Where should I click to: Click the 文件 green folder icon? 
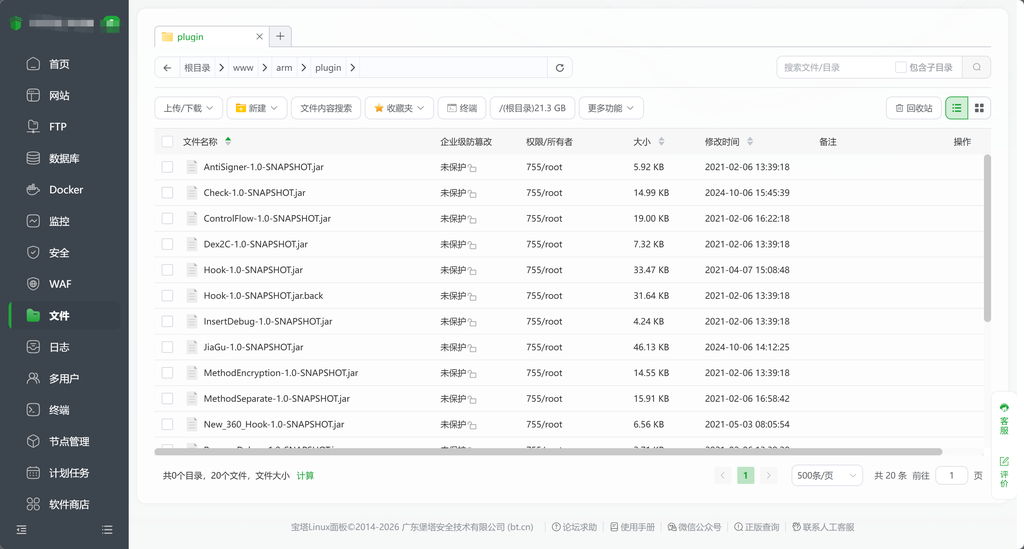click(x=33, y=315)
